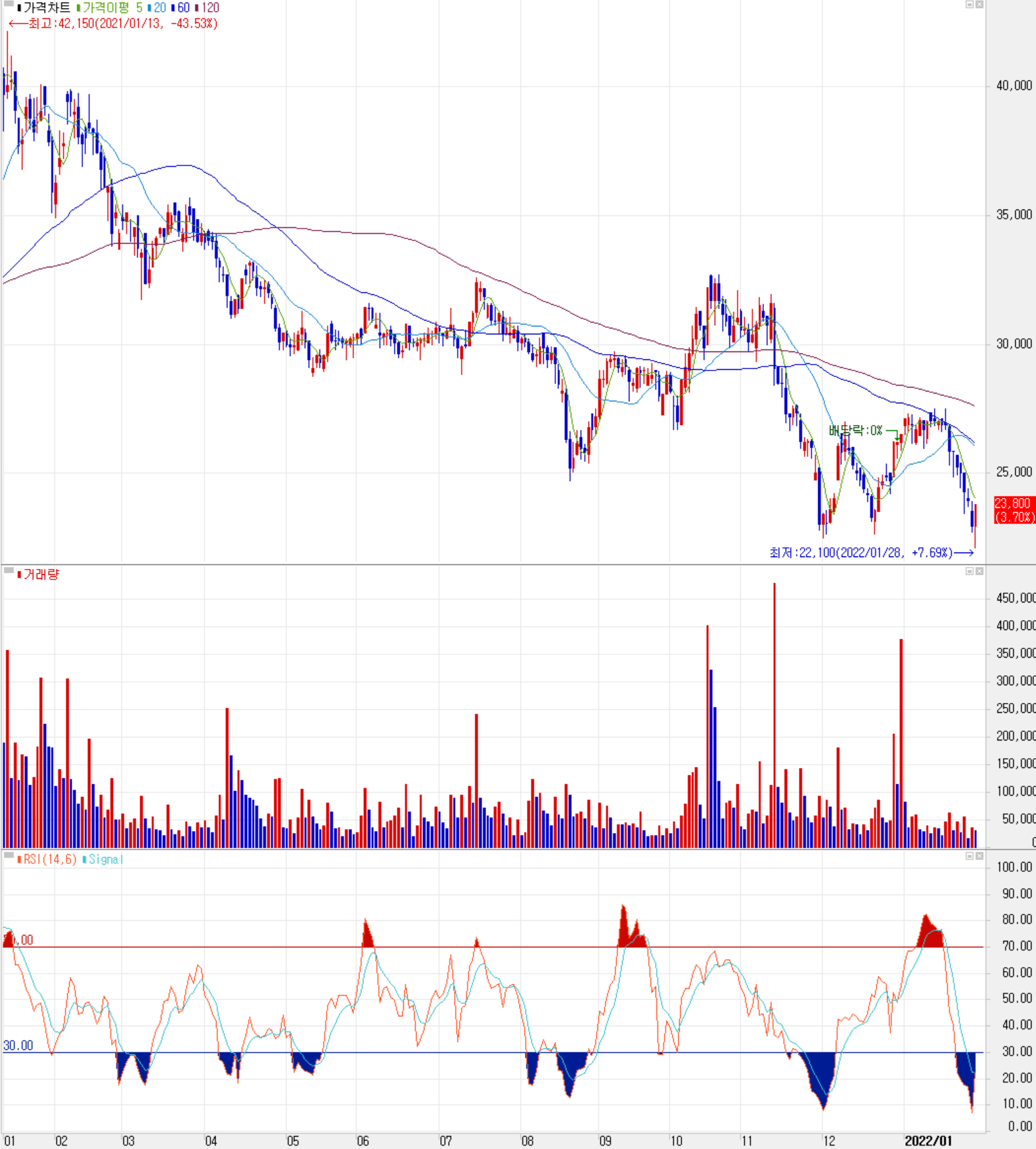Click the 2022/01 date axis label

tap(928, 1141)
